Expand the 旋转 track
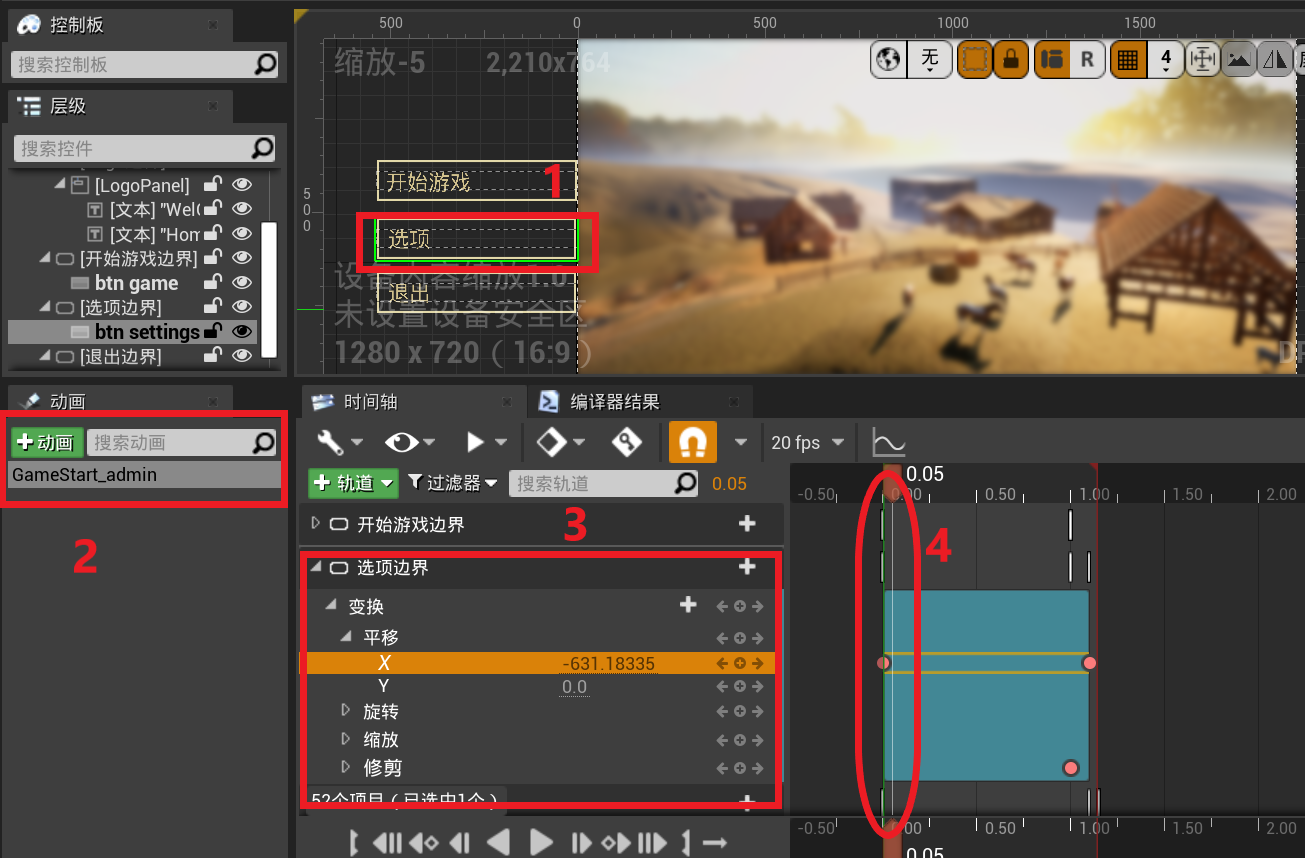Screen dimensions: 1305x858 [346, 711]
